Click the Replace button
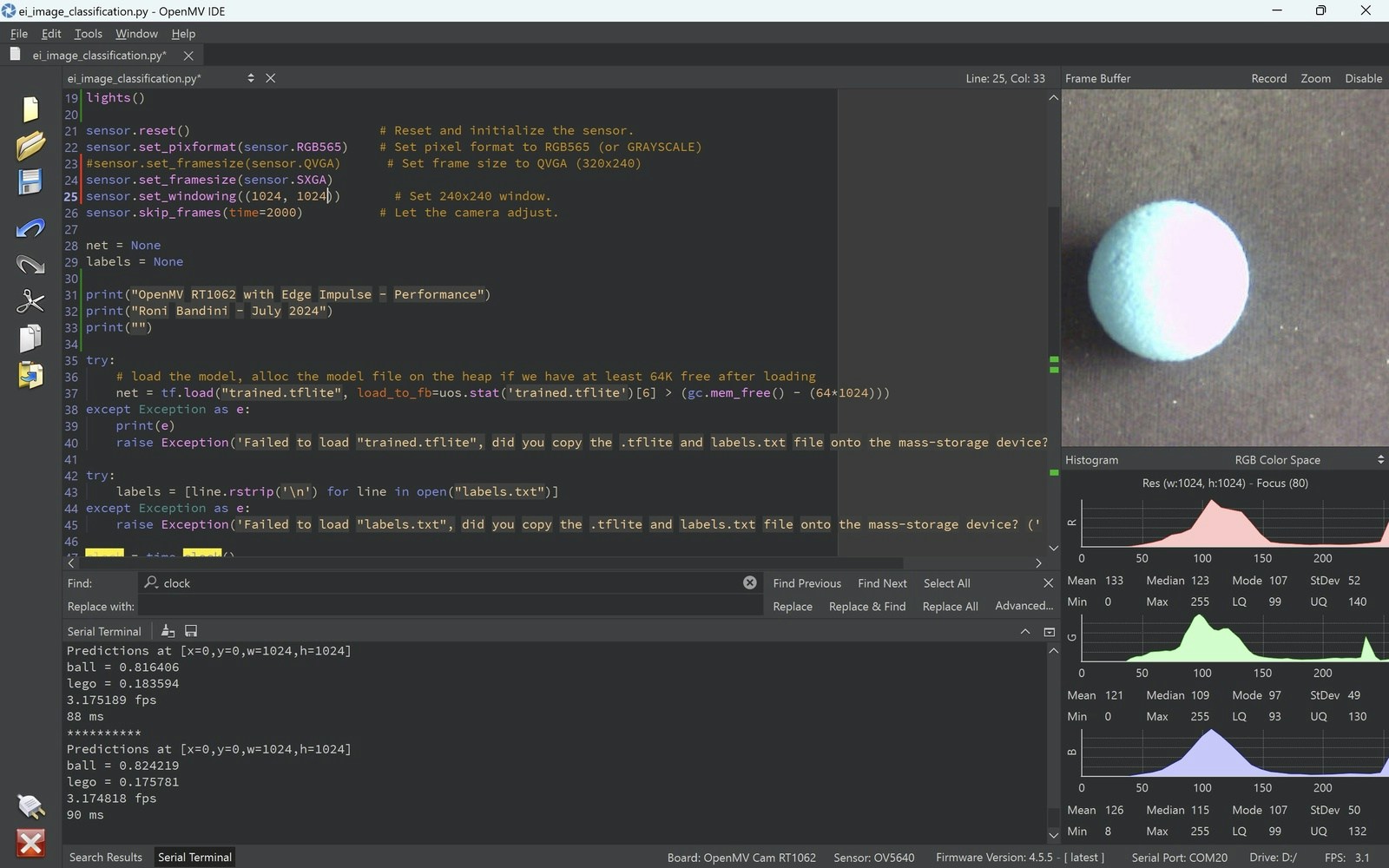The width and height of the screenshot is (1389, 868). [x=793, y=607]
